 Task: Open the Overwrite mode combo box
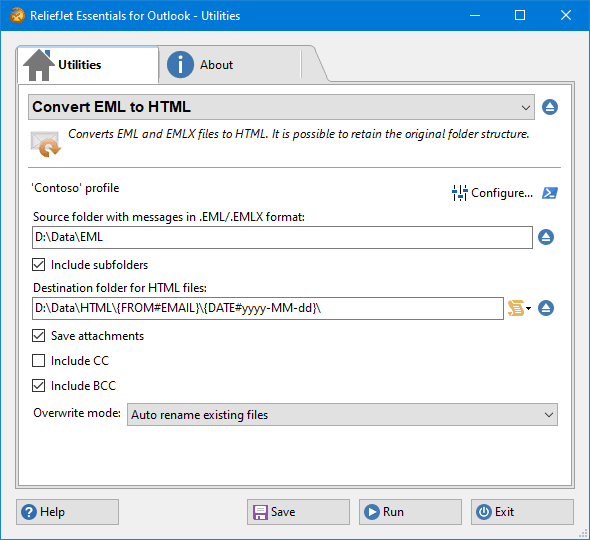coord(342,415)
